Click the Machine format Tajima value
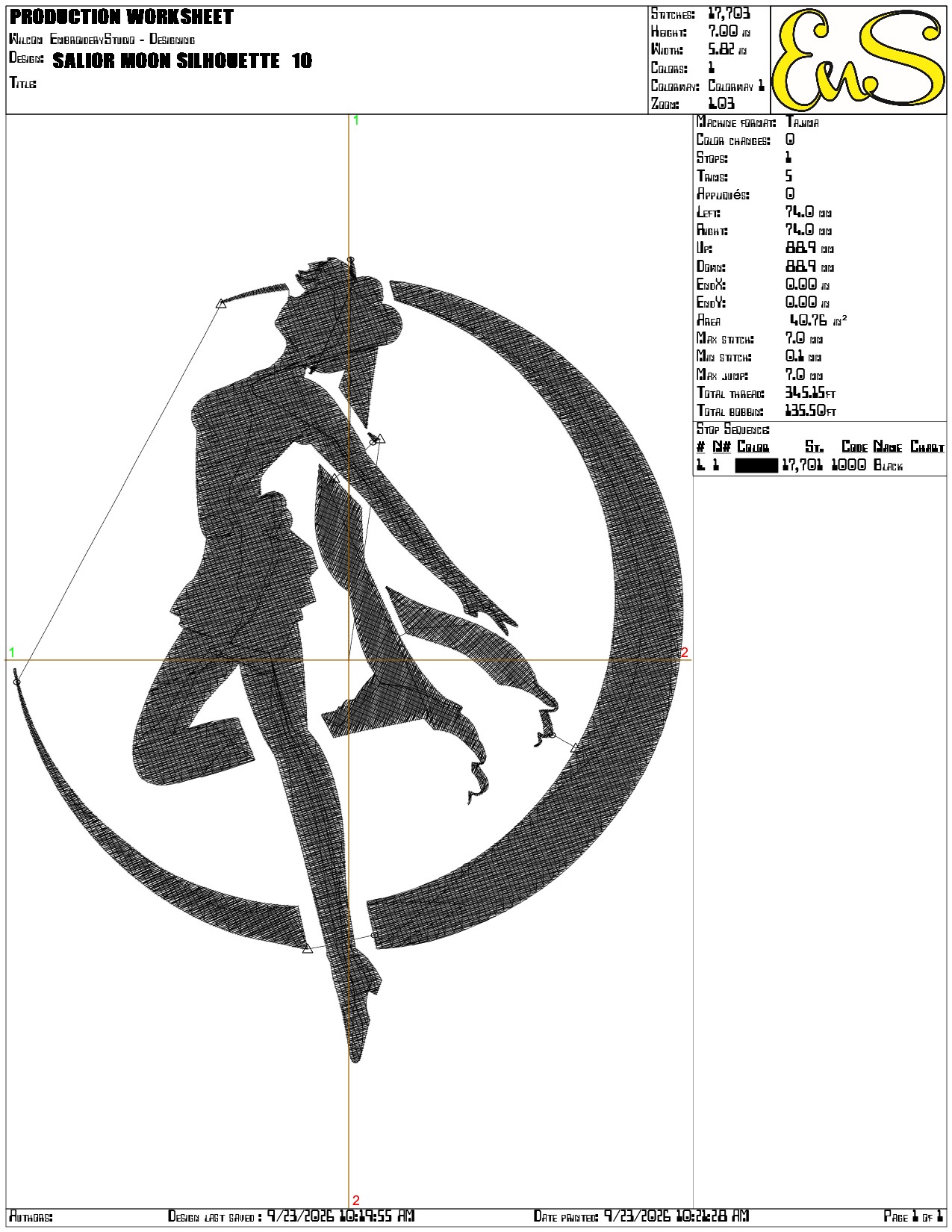The image size is (952, 1232). (x=802, y=122)
